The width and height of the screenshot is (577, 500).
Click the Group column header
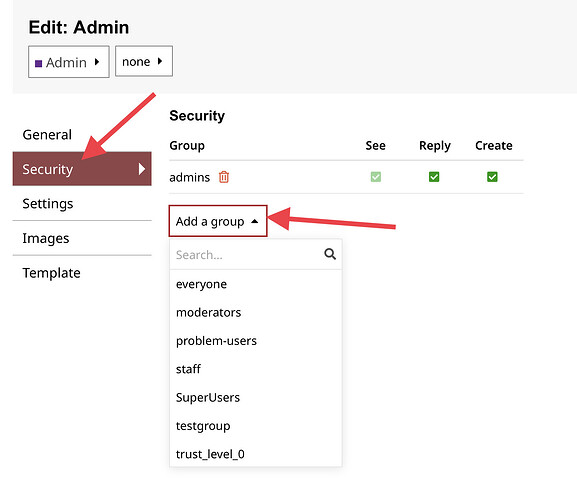tap(187, 146)
